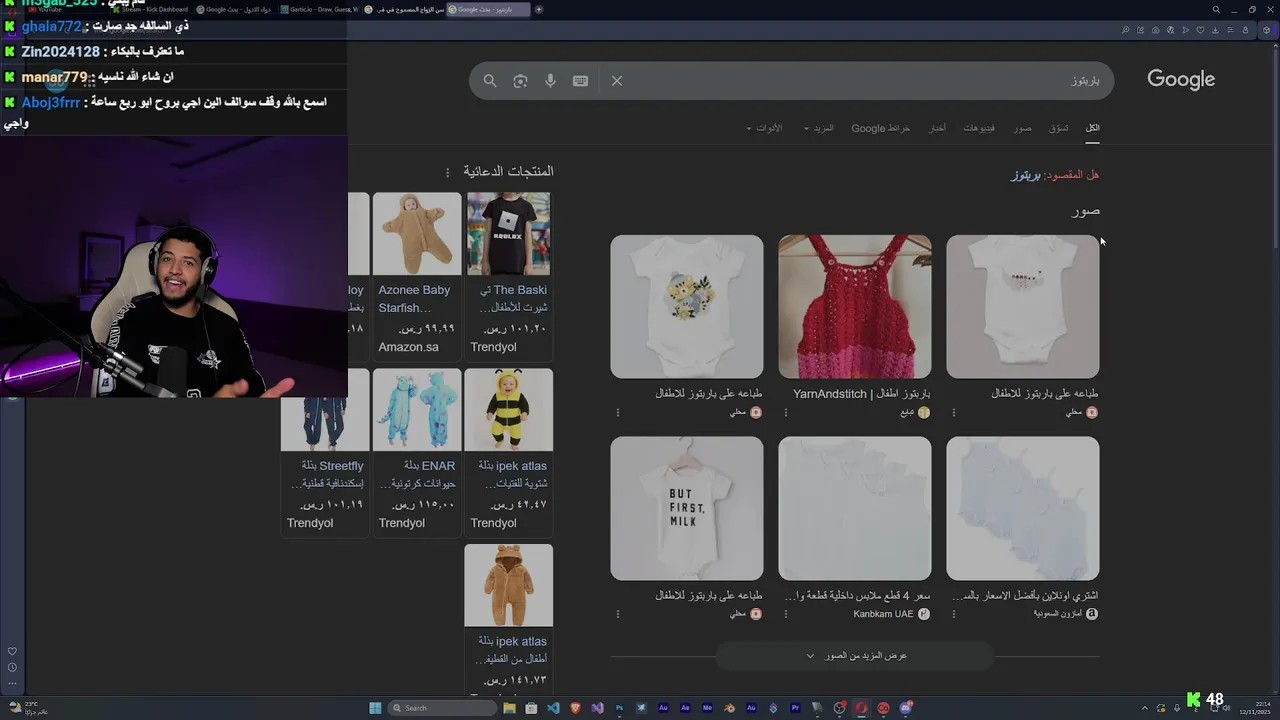
Task: Open the on-screen keyboard icon in search bar
Action: (580, 81)
